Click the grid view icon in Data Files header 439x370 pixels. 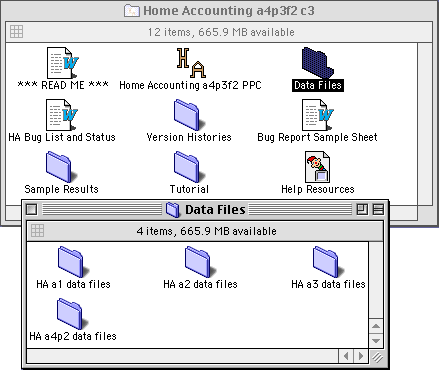point(37,231)
